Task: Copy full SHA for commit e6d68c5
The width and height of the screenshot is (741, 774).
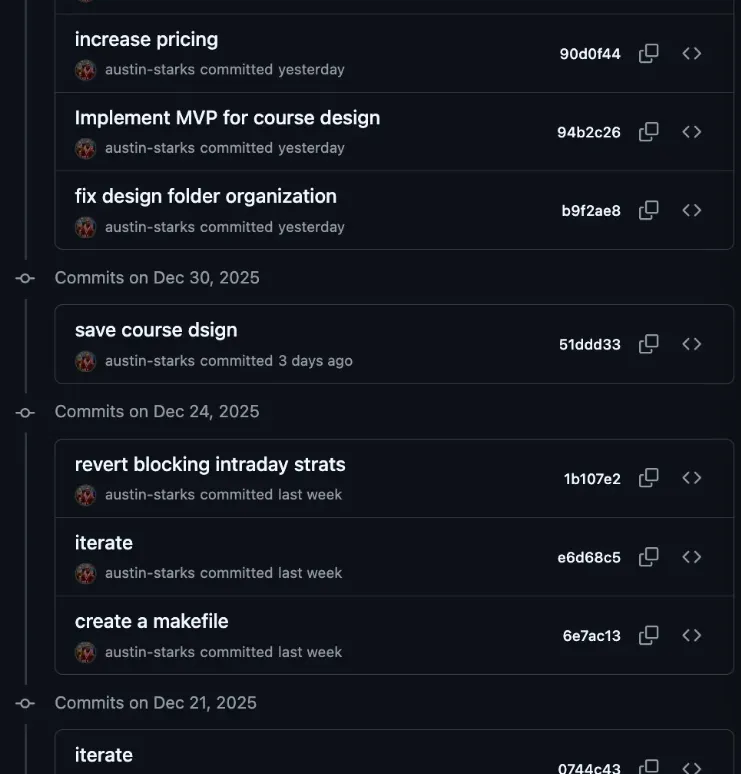Action: point(649,557)
